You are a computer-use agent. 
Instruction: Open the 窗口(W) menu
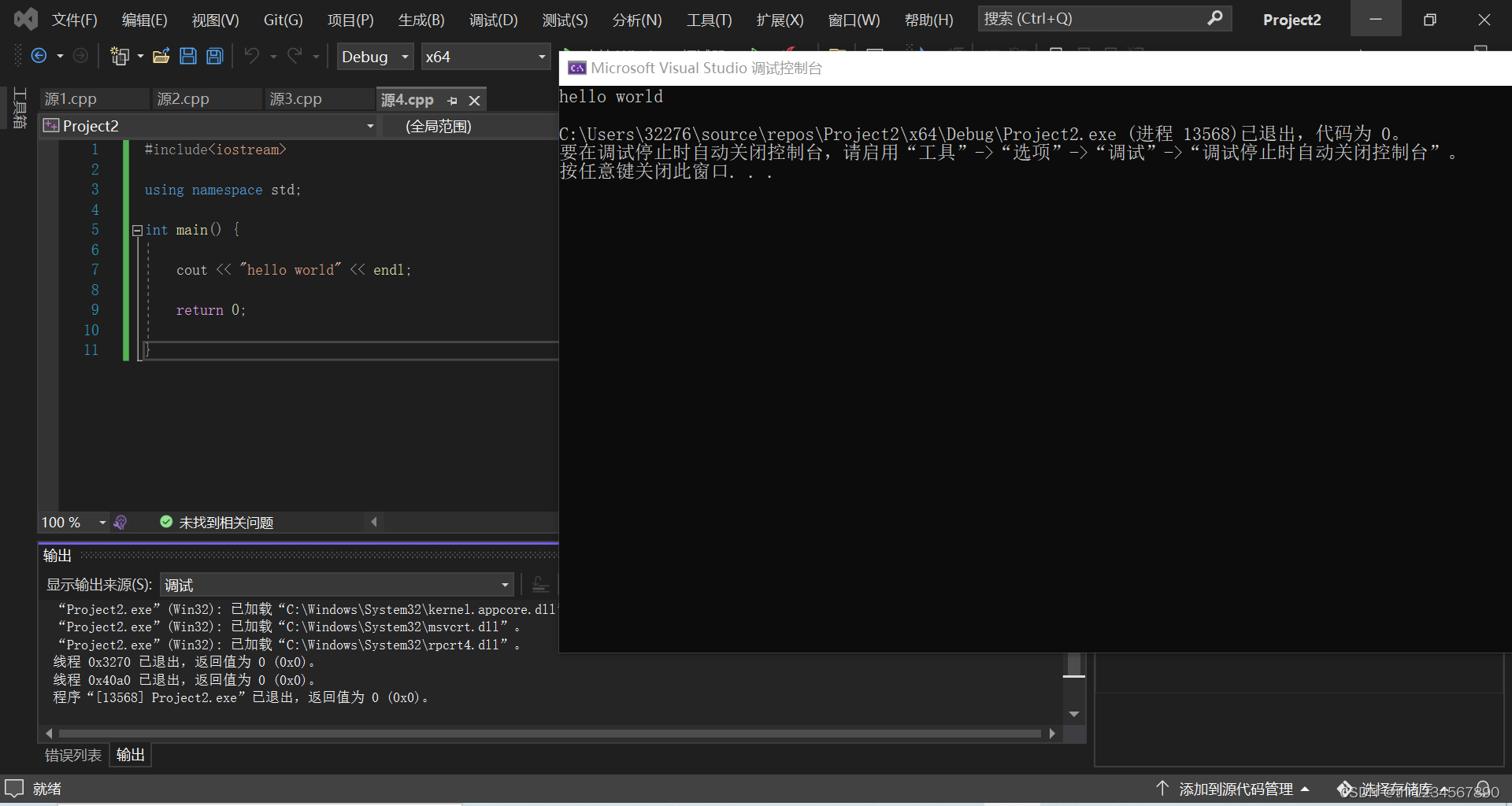click(x=854, y=20)
